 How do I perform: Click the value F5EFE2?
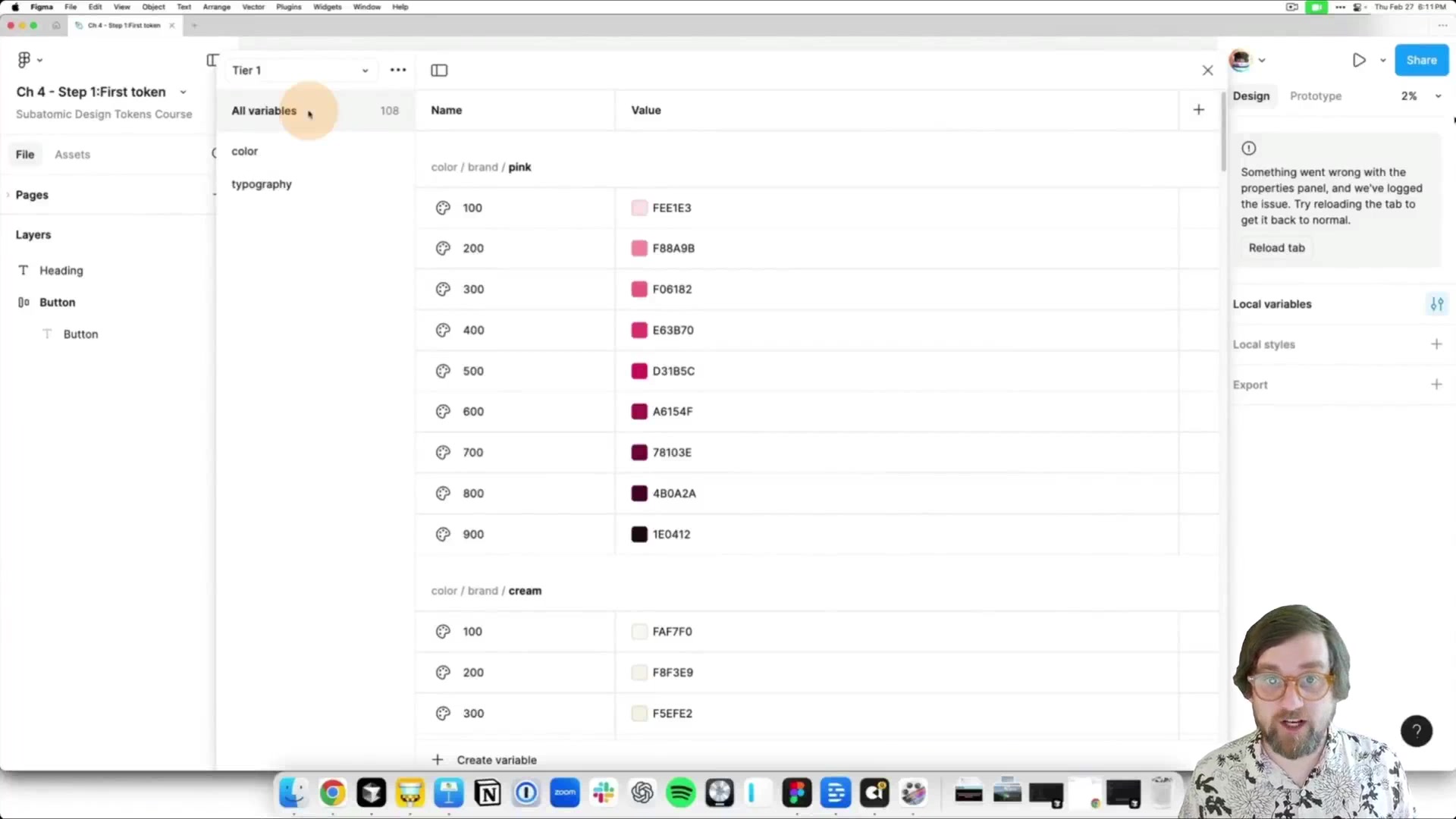pyautogui.click(x=672, y=713)
